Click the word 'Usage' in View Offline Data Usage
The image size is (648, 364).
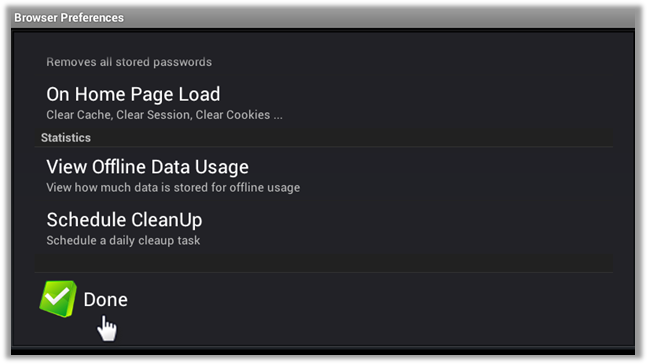222,168
